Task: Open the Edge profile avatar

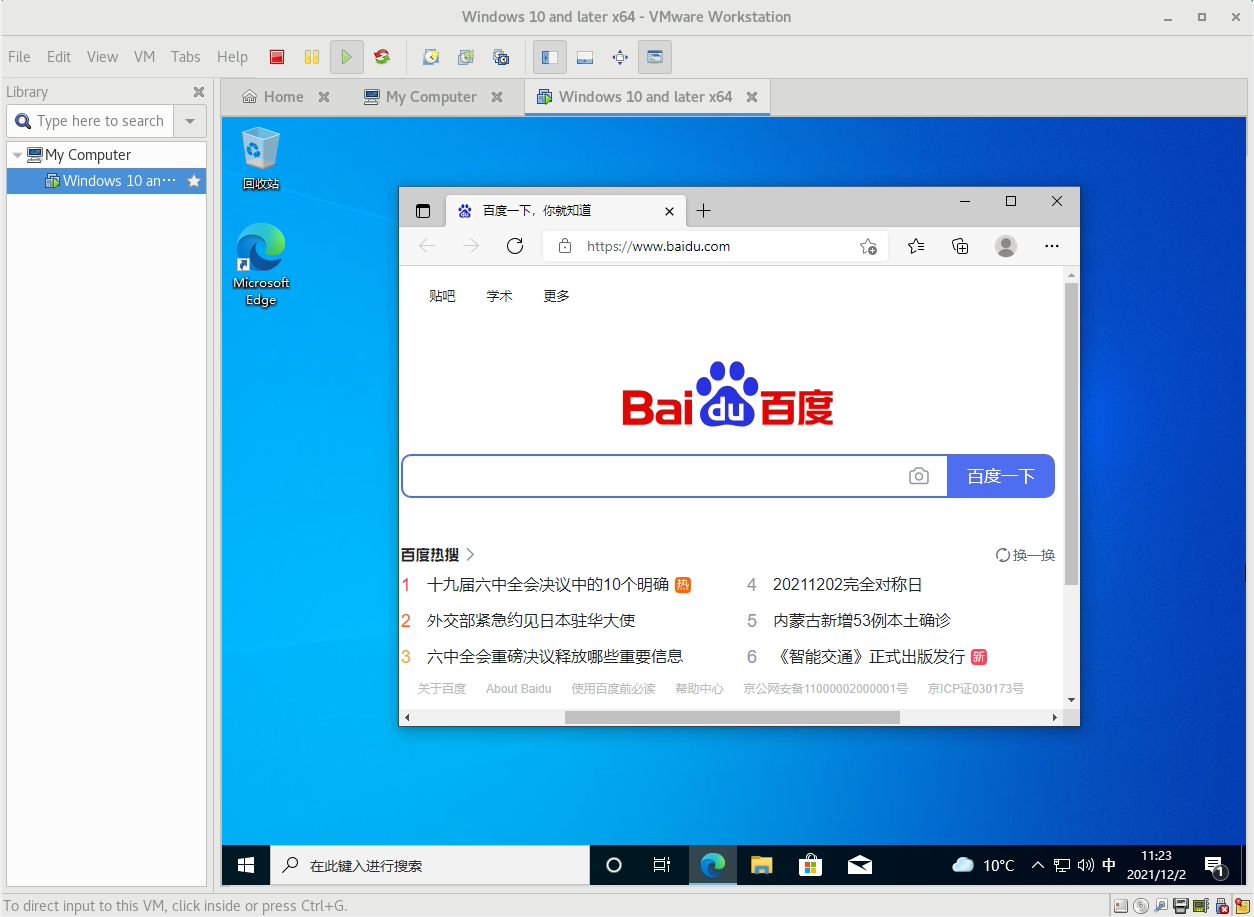Action: pyautogui.click(x=1006, y=246)
